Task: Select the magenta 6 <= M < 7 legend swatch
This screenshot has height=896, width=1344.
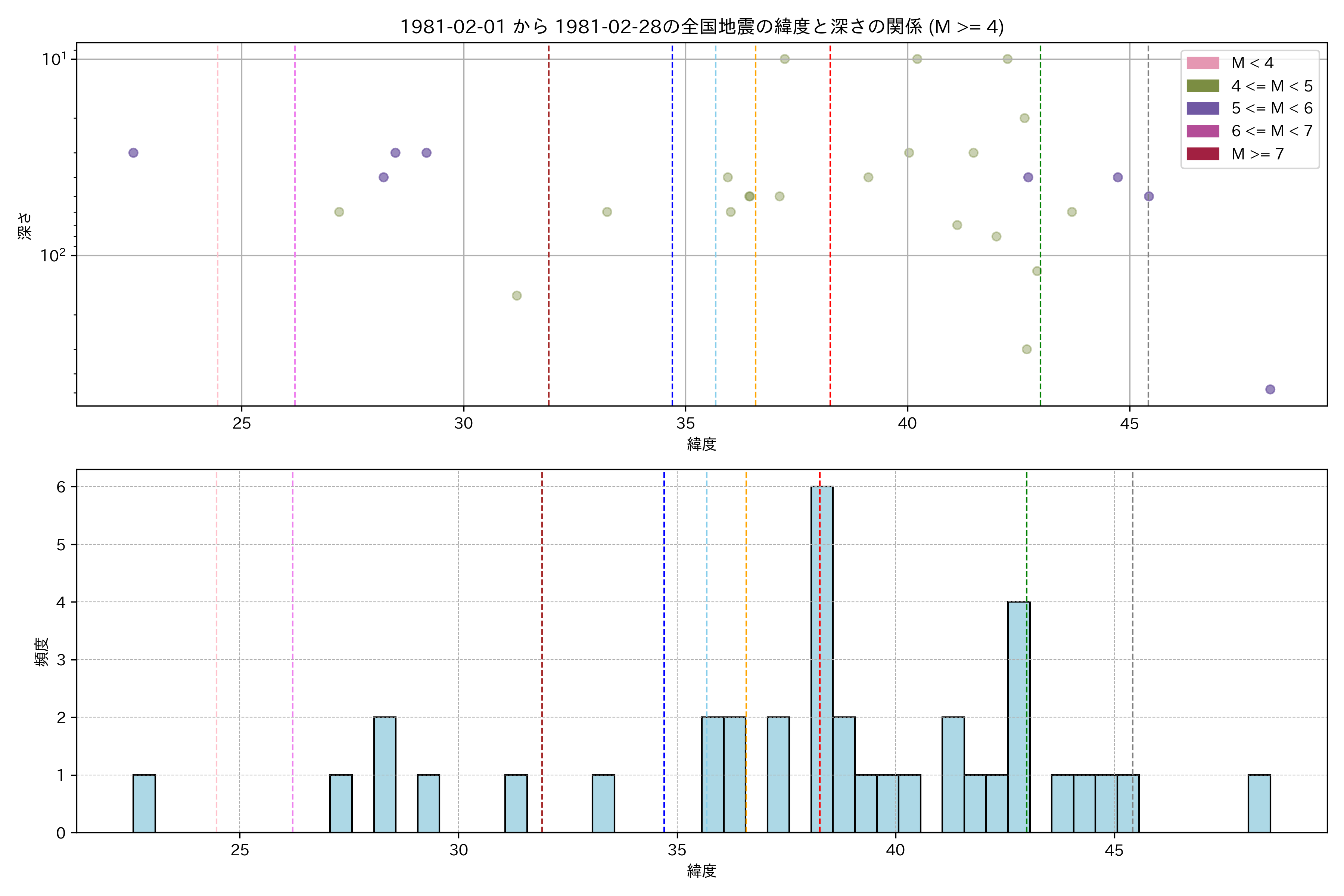Action: point(1203,131)
